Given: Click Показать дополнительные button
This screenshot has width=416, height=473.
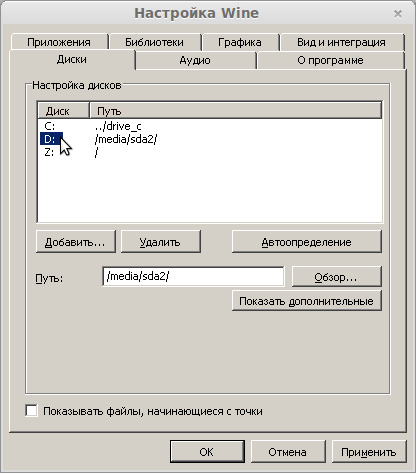Looking at the screenshot, I should click(x=307, y=301).
